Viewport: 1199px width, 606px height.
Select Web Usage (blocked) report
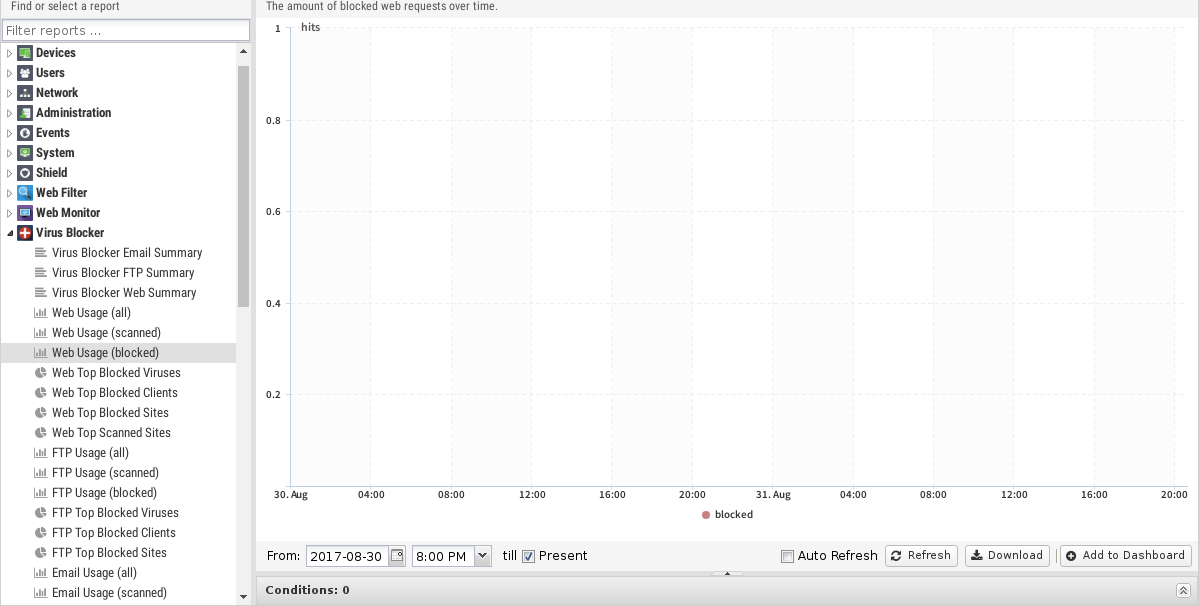pyautogui.click(x=119, y=352)
